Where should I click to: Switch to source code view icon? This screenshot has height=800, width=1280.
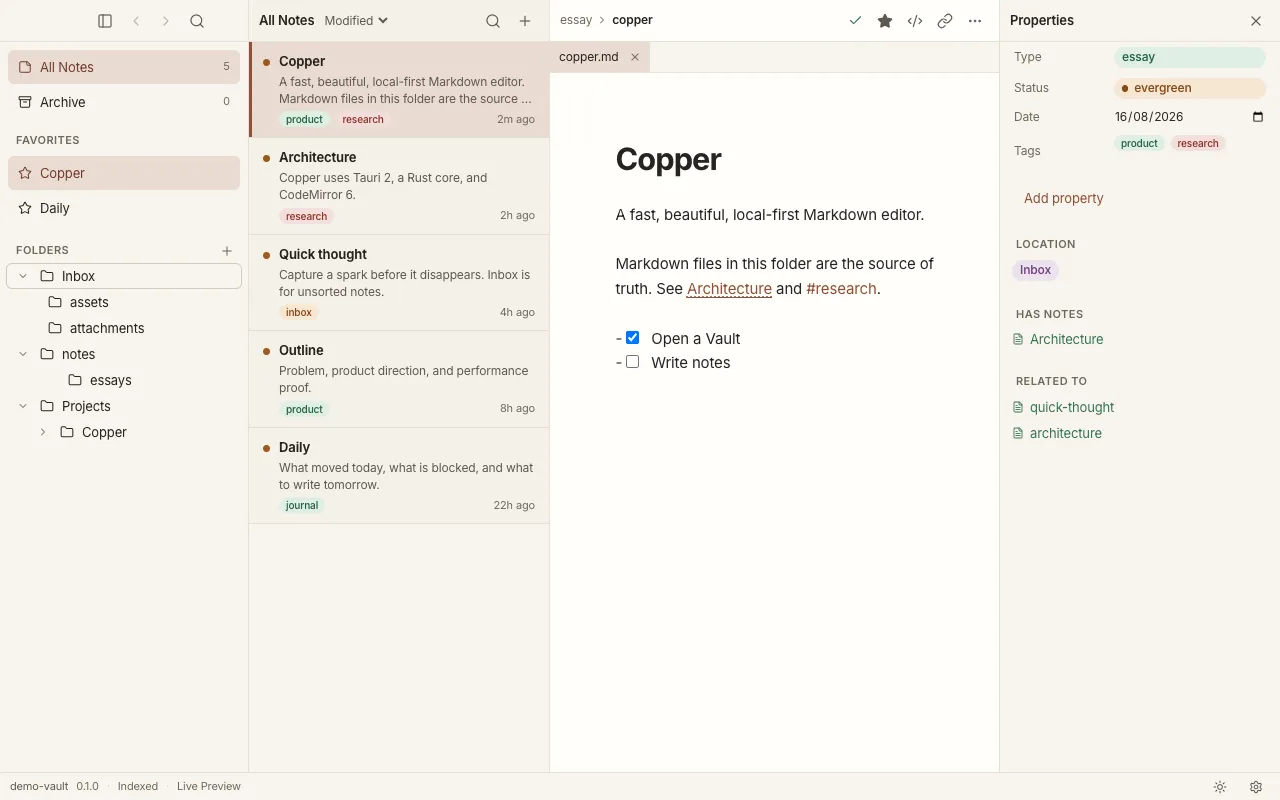915,21
